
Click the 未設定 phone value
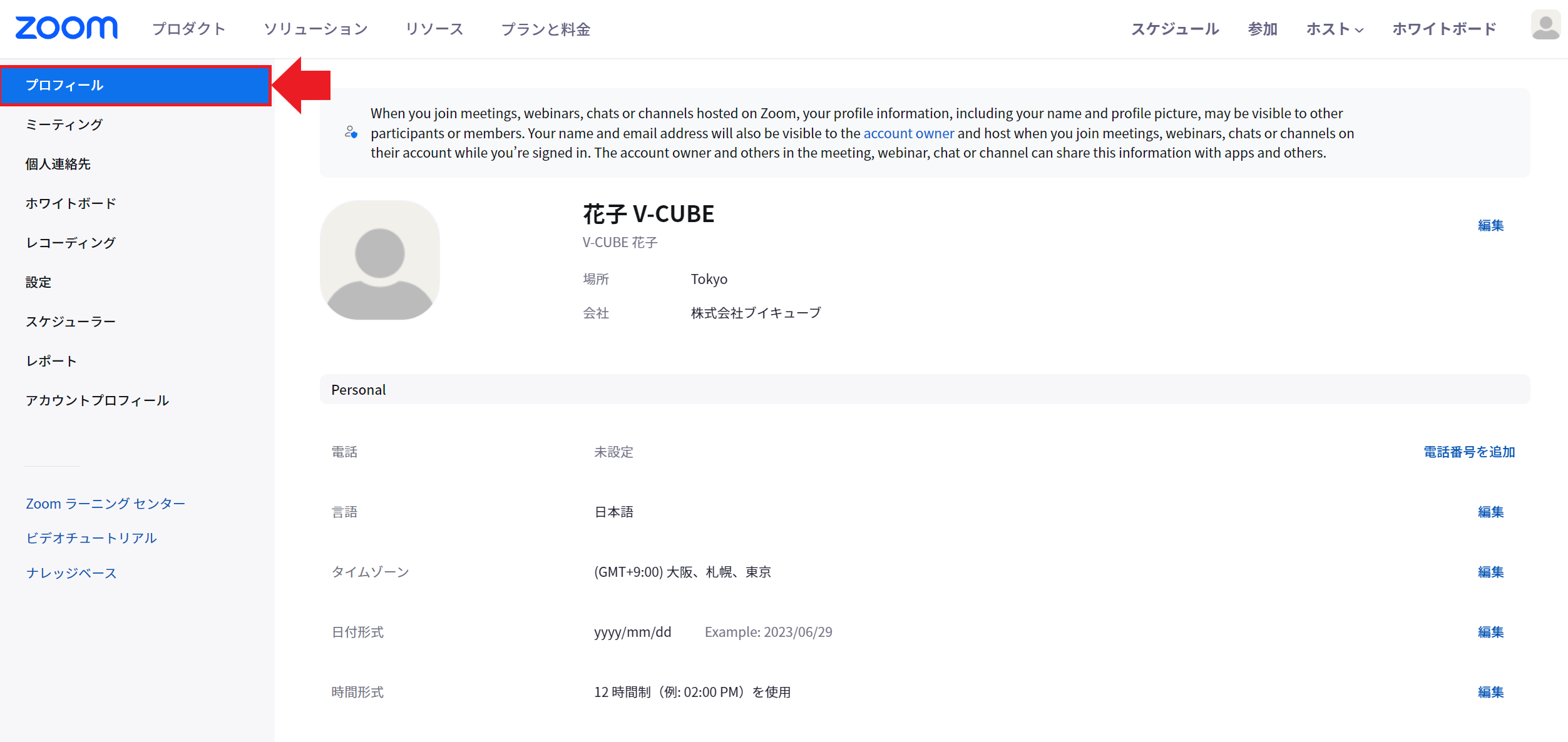(x=613, y=452)
